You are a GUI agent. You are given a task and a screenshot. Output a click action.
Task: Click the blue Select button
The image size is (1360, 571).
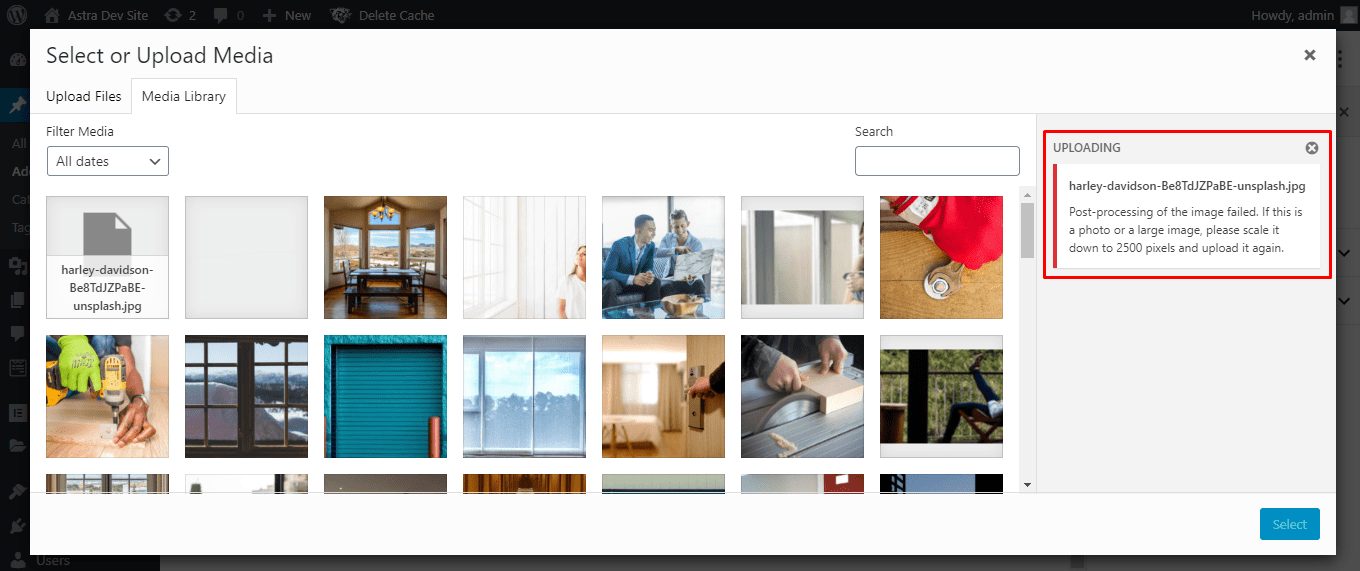[1290, 524]
